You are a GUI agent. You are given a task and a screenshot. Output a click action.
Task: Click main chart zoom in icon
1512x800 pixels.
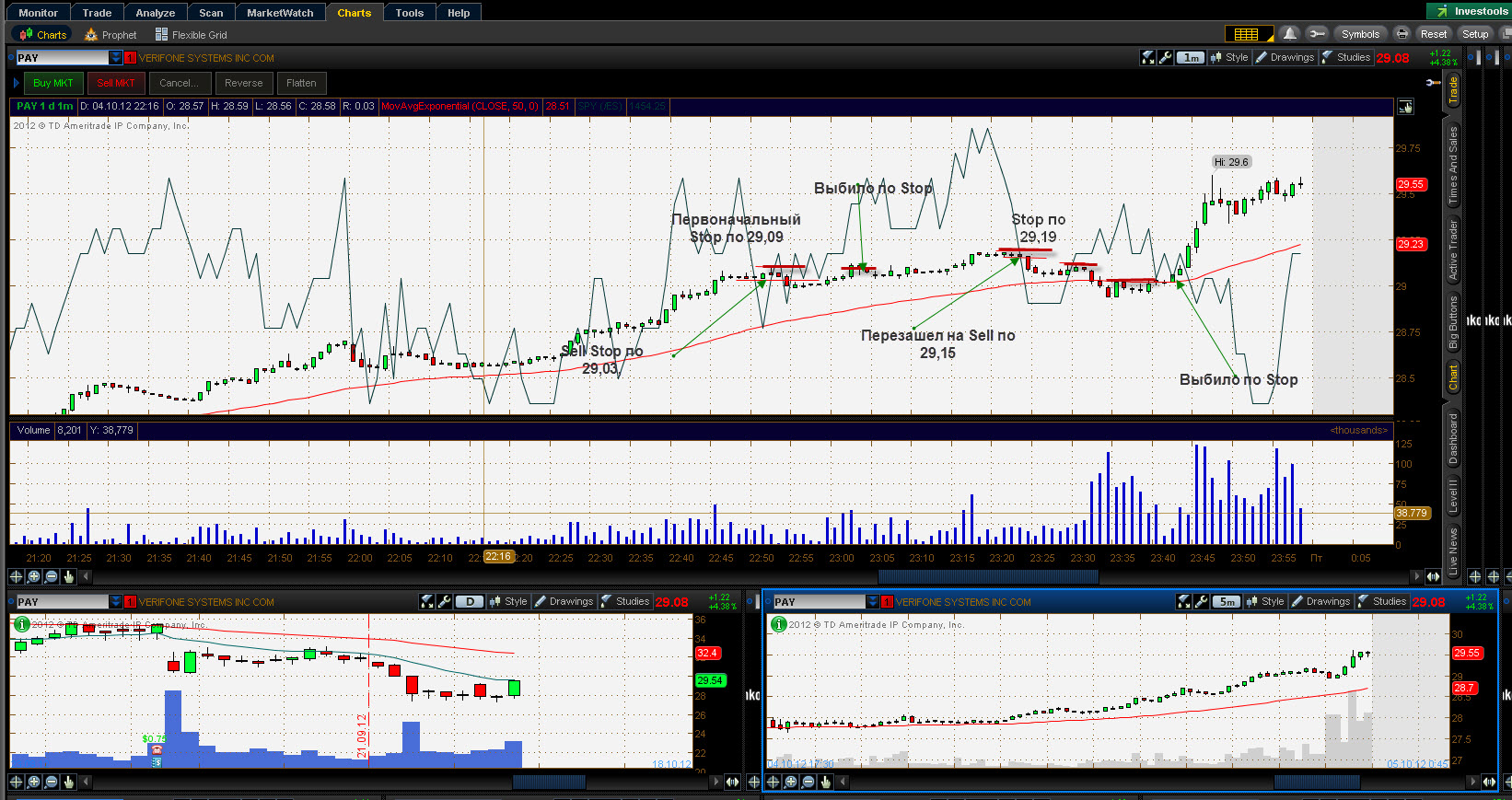(33, 576)
